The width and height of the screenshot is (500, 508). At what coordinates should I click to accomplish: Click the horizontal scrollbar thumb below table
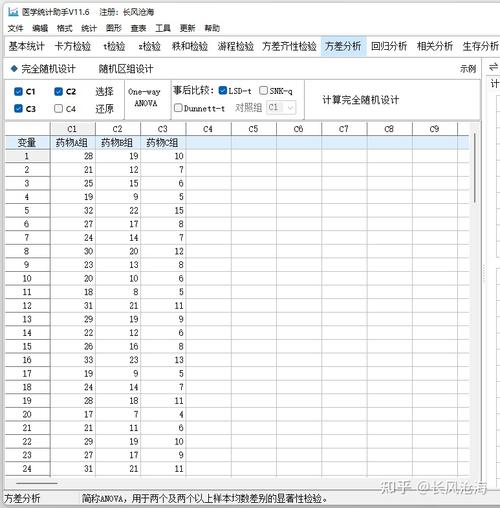point(37,483)
